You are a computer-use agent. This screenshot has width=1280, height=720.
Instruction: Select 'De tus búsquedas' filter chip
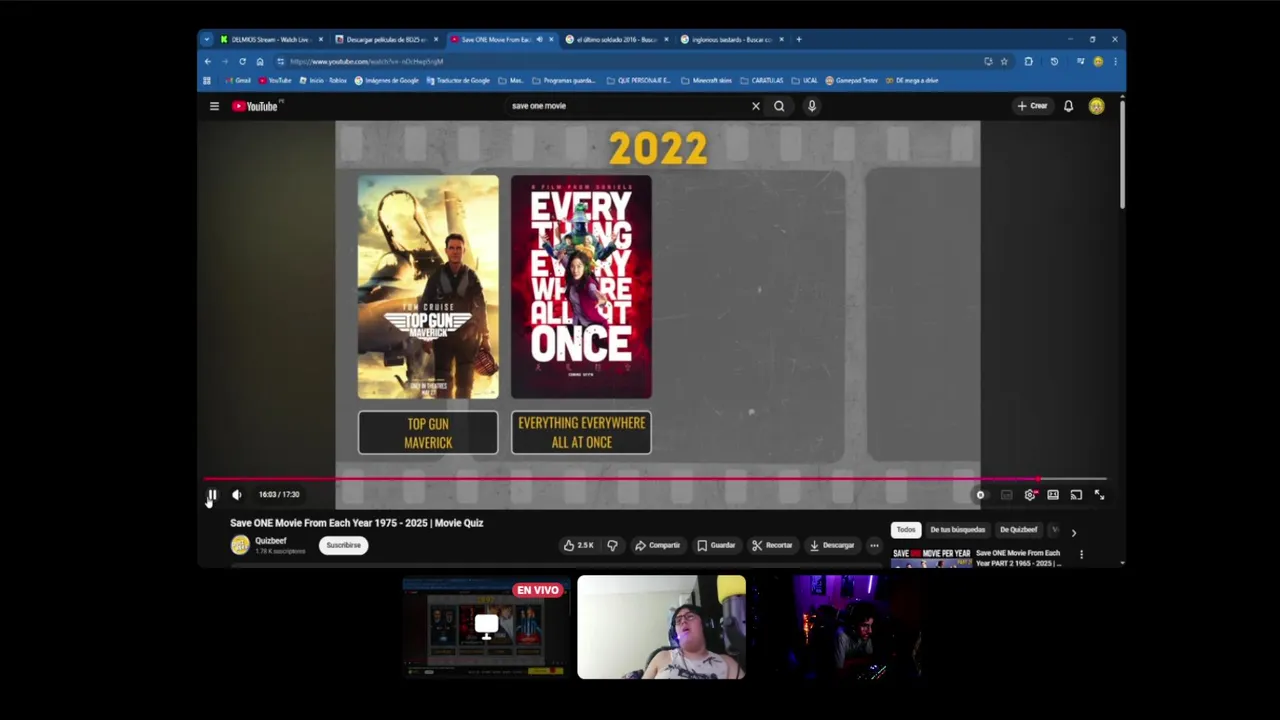(x=957, y=530)
